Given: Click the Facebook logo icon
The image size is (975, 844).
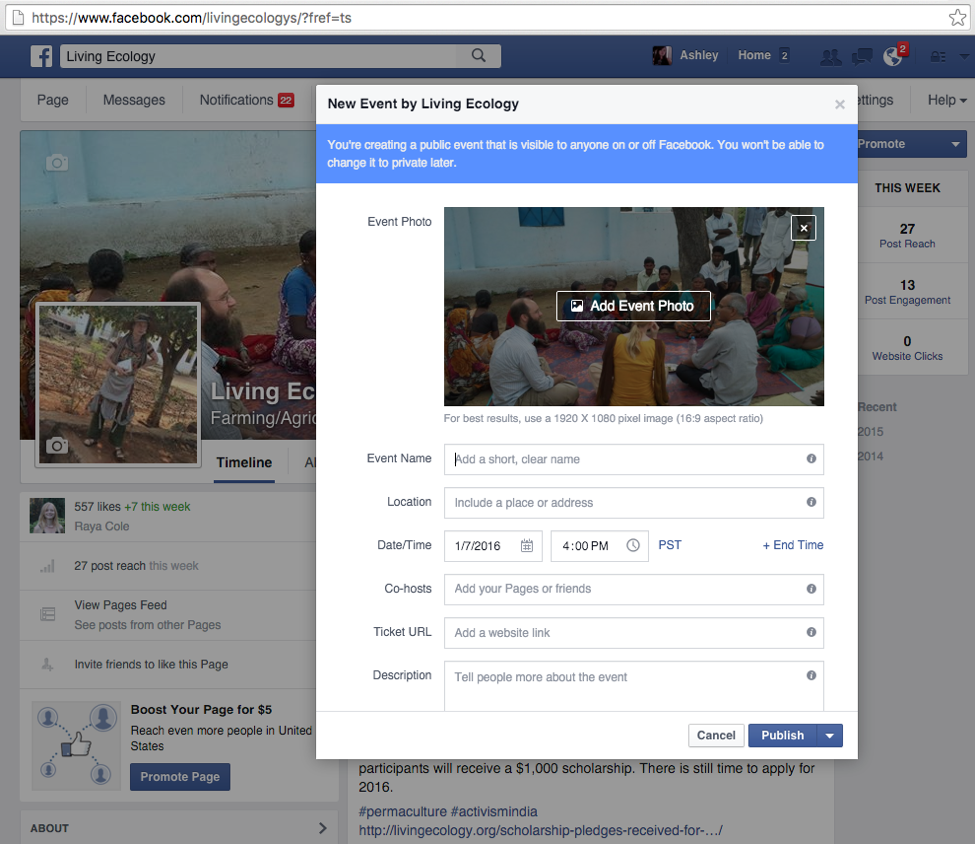Looking at the screenshot, I should pos(41,56).
